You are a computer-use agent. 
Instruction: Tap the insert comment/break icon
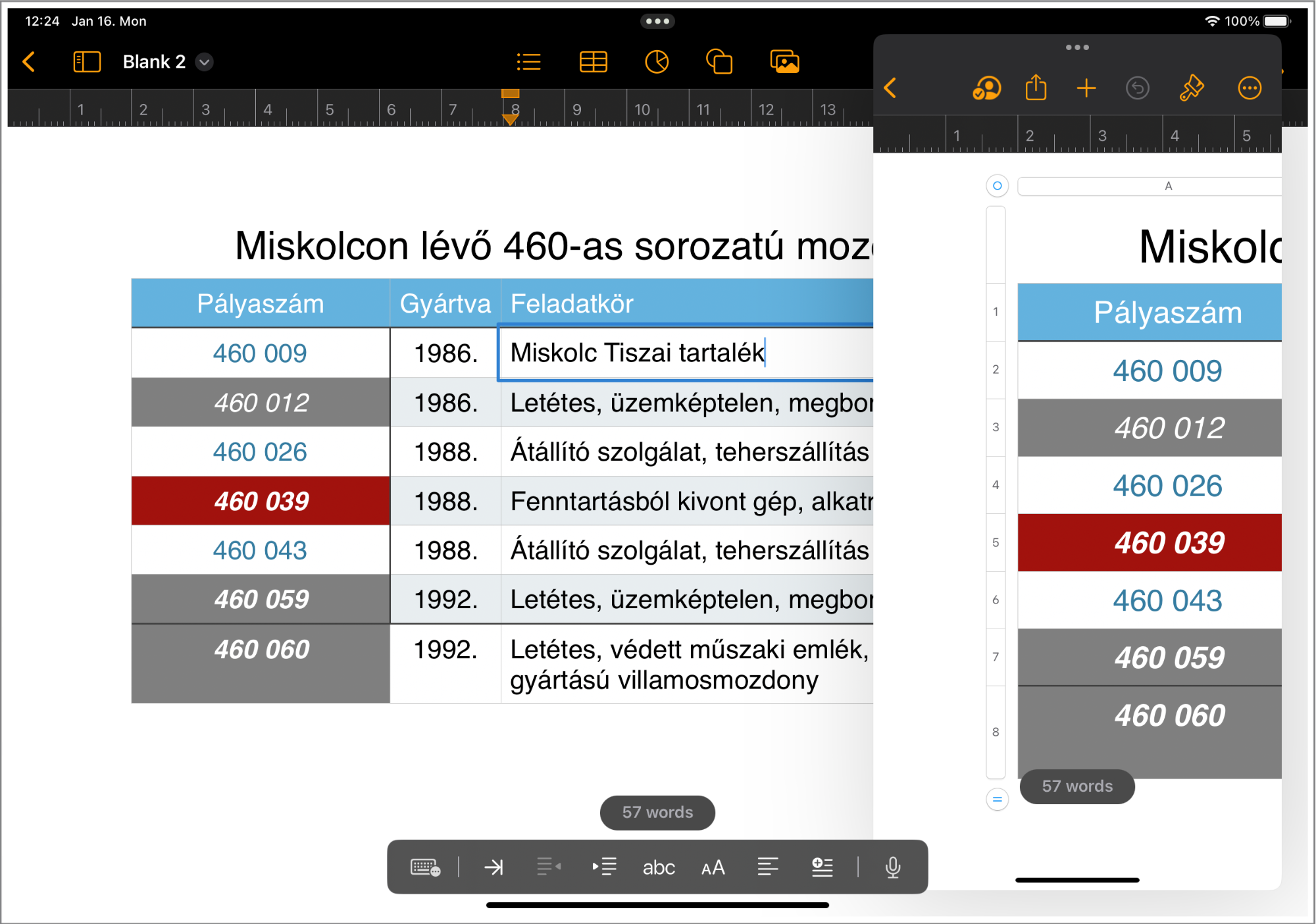[x=822, y=867]
